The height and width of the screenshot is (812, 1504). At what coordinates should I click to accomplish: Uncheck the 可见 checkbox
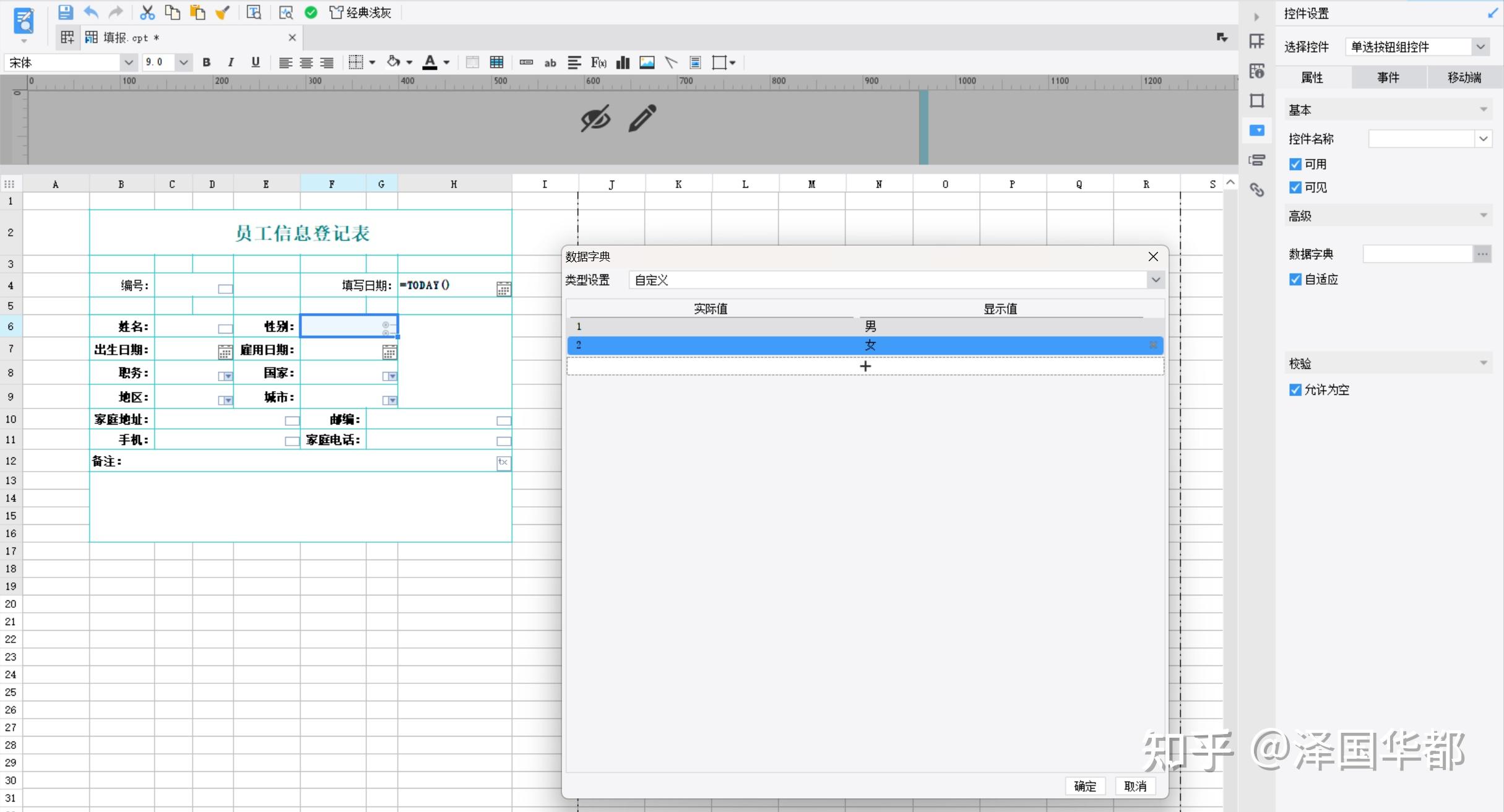[x=1295, y=188]
